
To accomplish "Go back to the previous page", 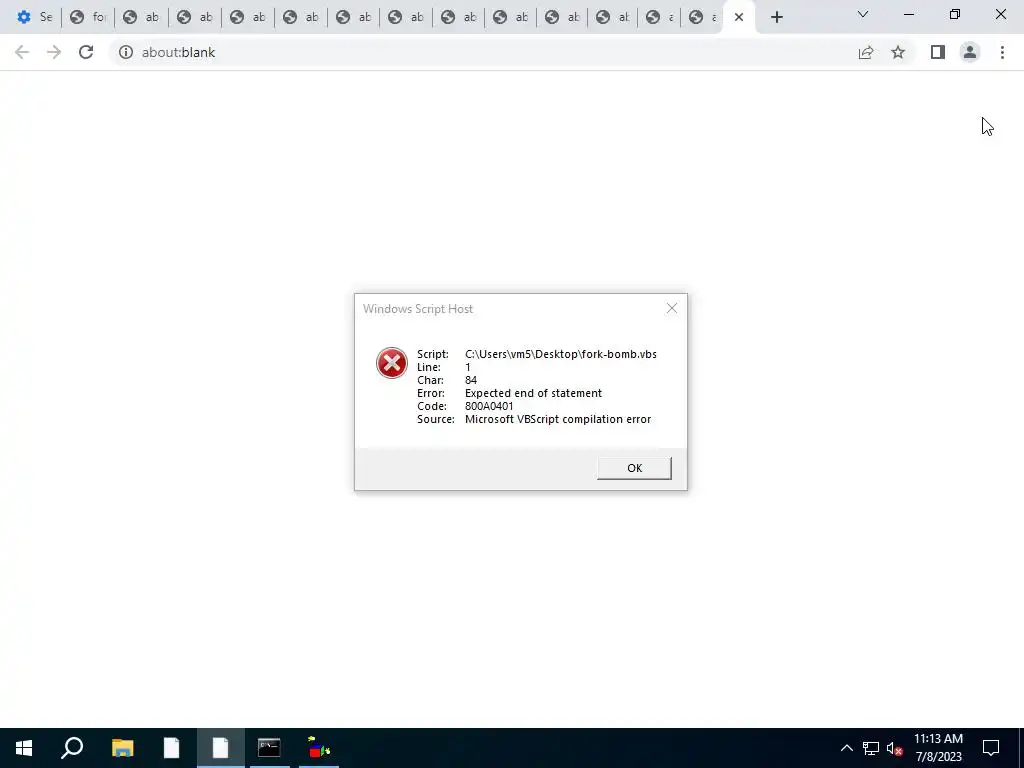I will 22,52.
